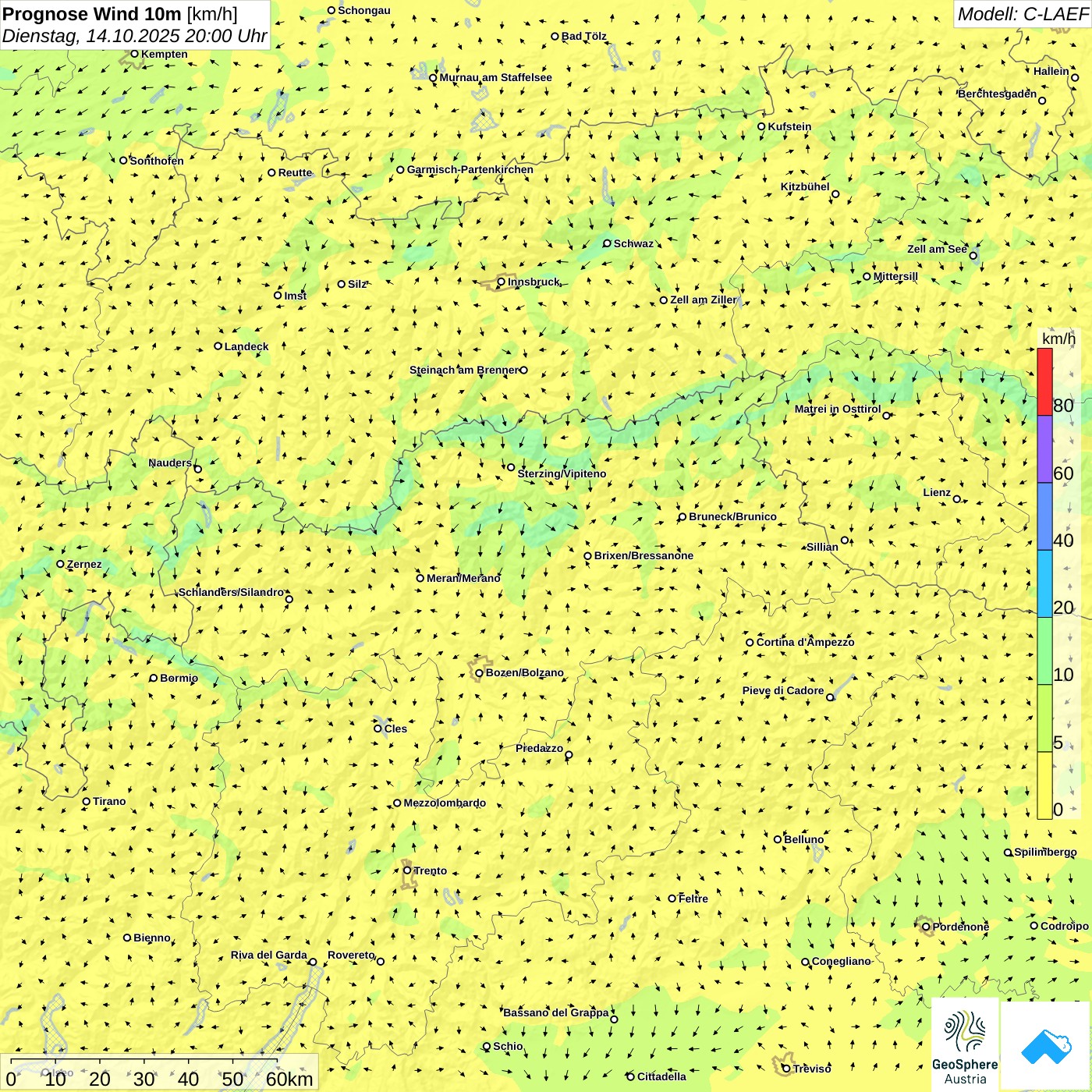This screenshot has height=1092, width=1092.
Task: Click the Kitzbühel city label
Action: tap(805, 186)
